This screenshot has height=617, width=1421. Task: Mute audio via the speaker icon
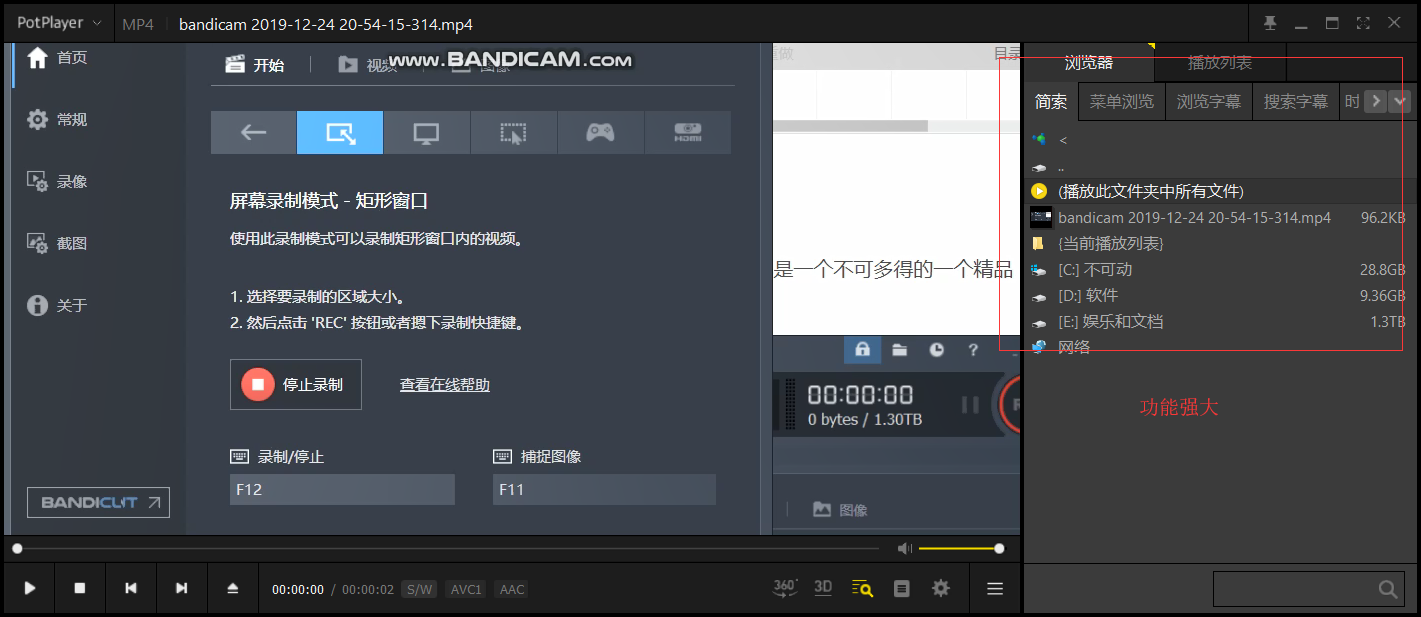pyautogui.click(x=905, y=548)
